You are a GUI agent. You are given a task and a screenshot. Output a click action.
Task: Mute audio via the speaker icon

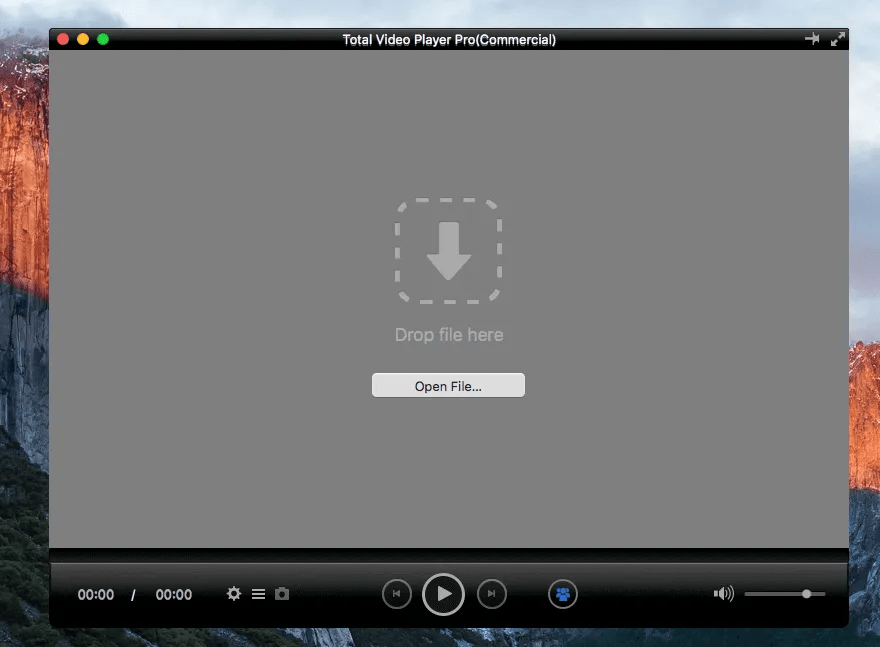[723, 594]
